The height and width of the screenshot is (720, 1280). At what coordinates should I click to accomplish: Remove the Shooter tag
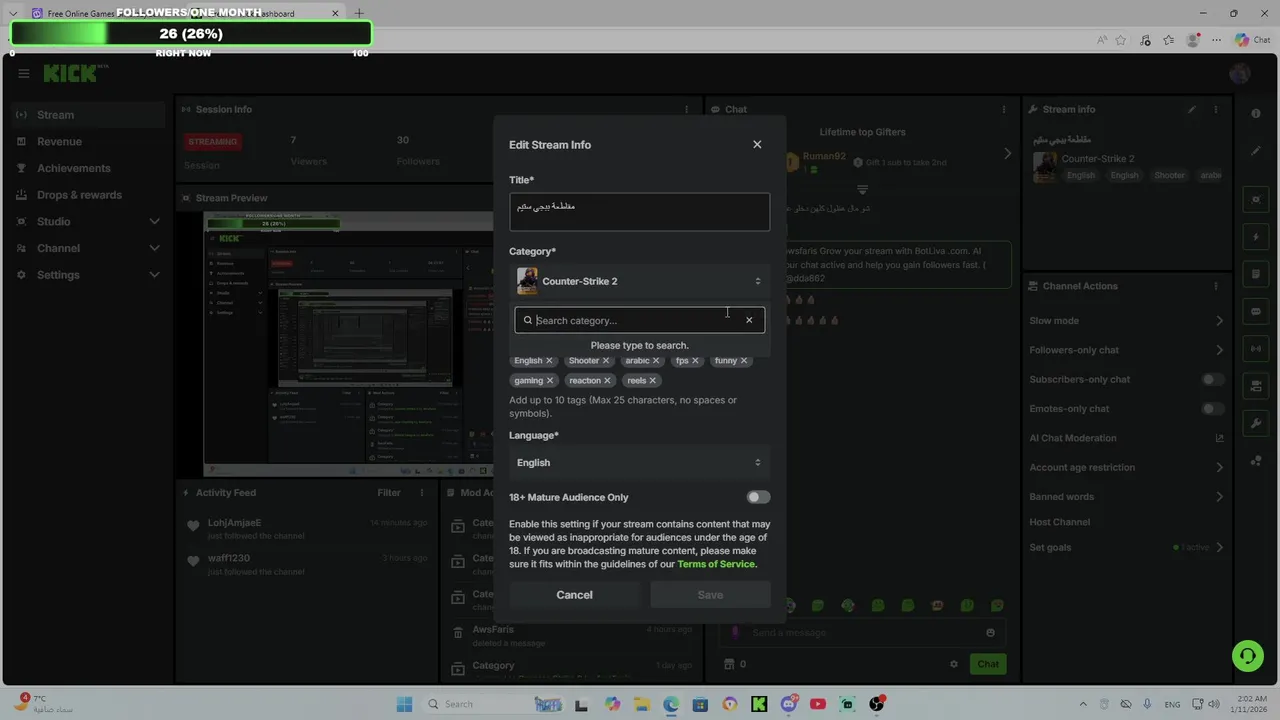pyautogui.click(x=606, y=361)
